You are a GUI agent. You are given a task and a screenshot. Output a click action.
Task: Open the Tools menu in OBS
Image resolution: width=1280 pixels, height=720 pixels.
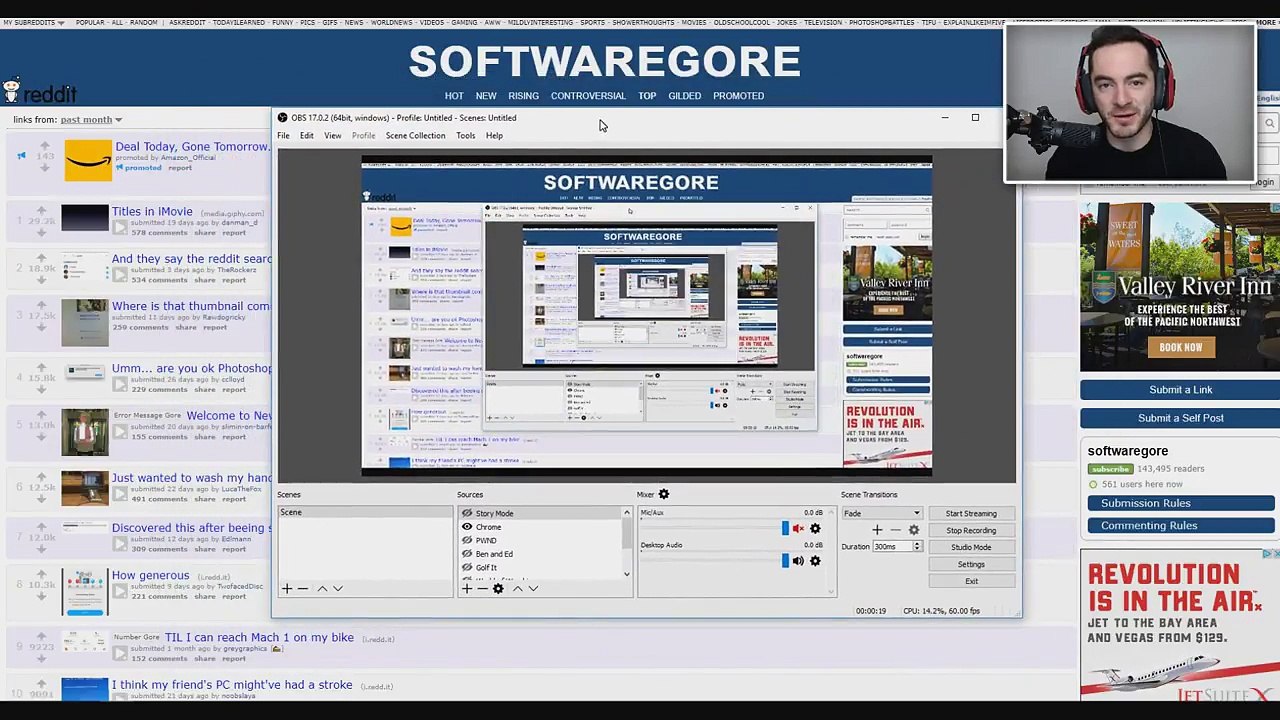click(465, 136)
